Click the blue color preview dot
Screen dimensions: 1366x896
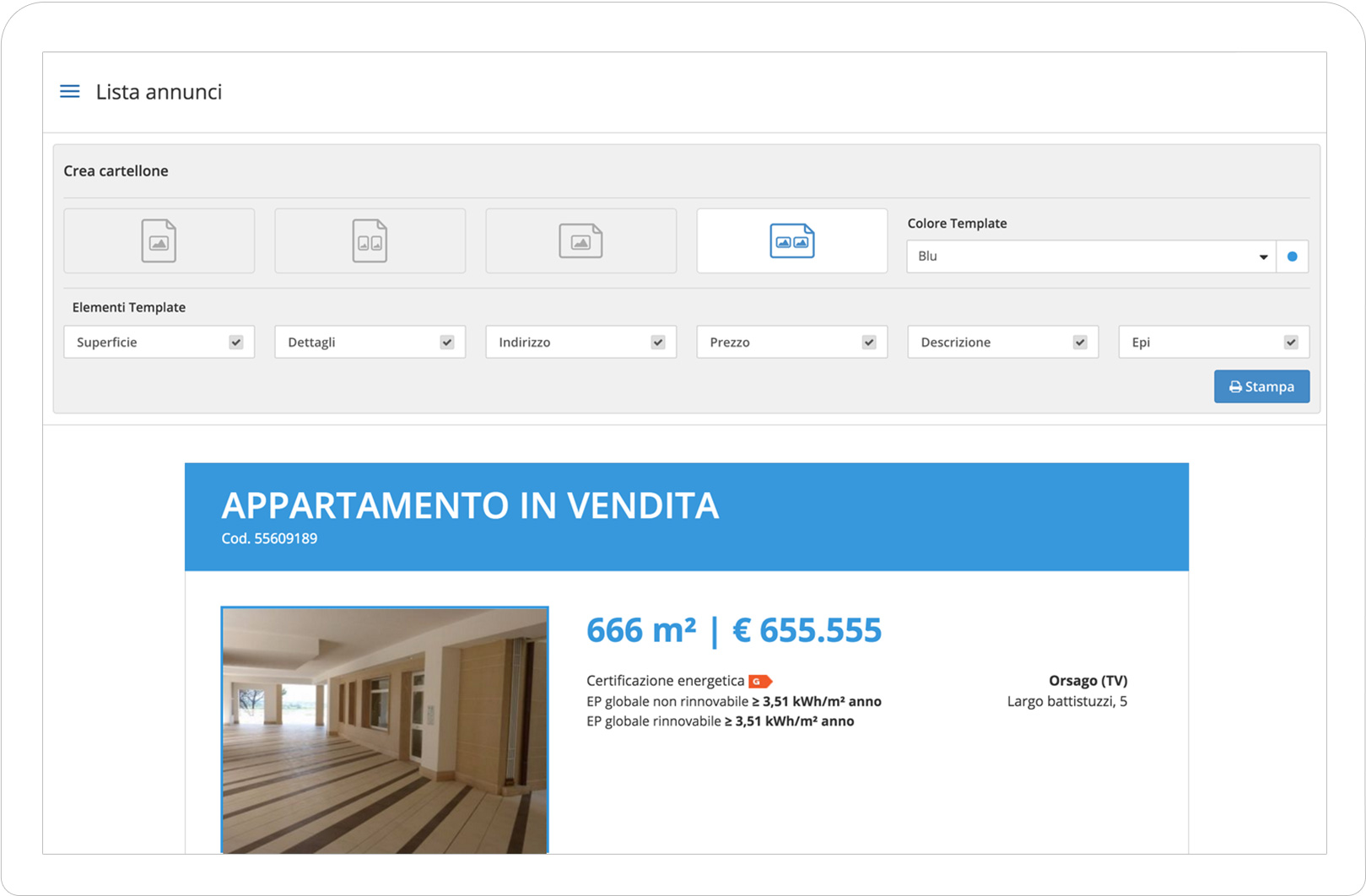1292,256
